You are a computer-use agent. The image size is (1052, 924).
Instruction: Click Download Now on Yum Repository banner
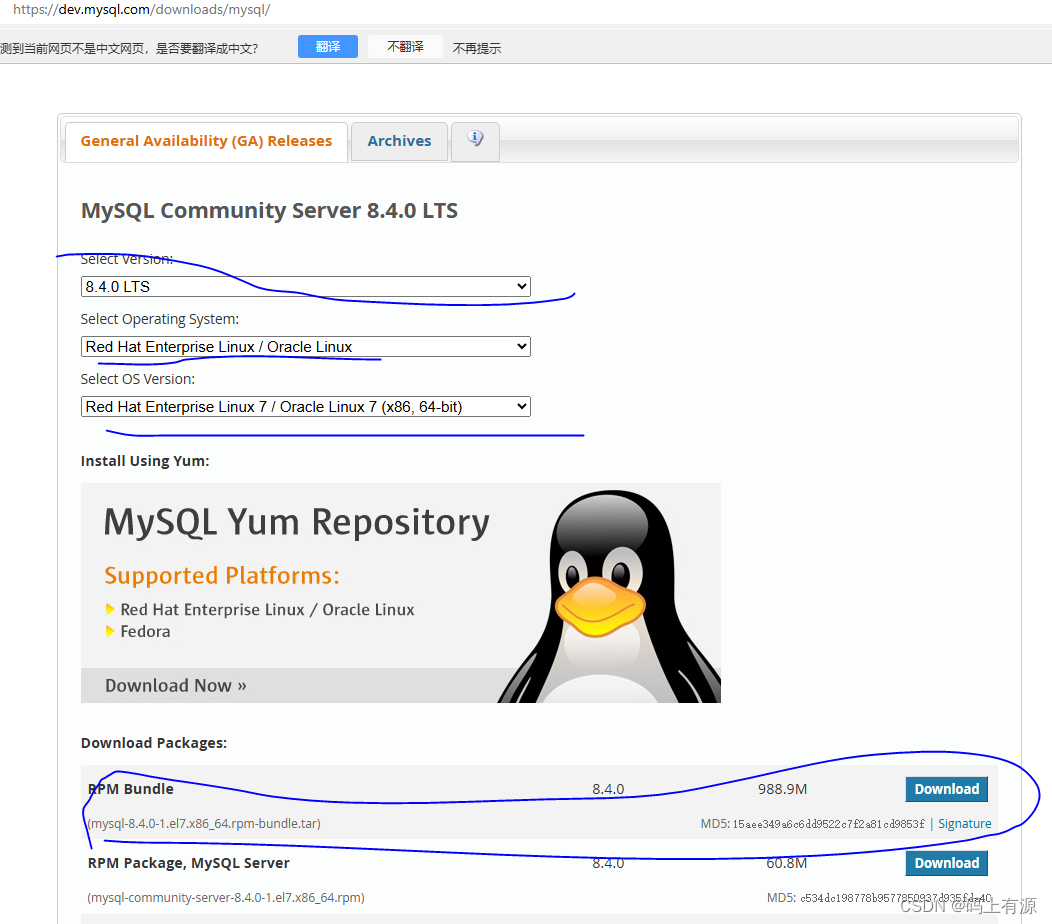coord(176,685)
